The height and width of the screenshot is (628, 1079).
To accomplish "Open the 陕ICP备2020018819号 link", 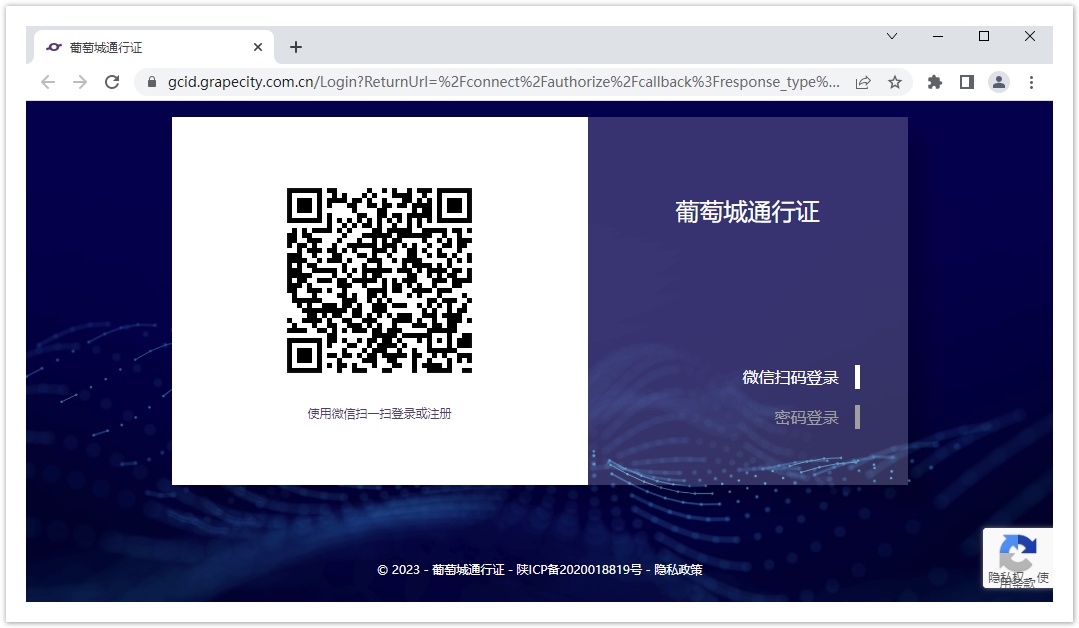I will coord(579,570).
